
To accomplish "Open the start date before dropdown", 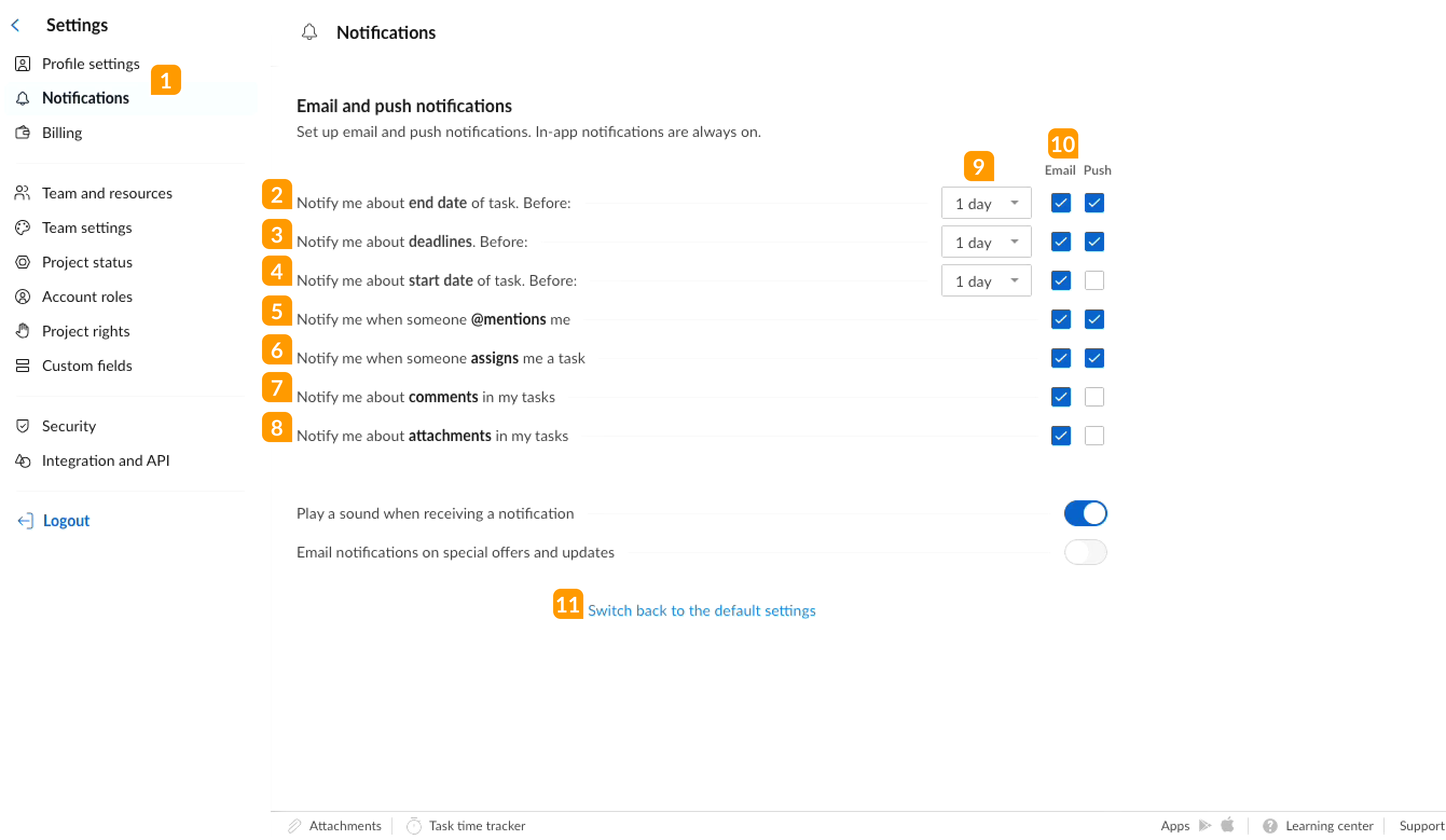I will [986, 280].
